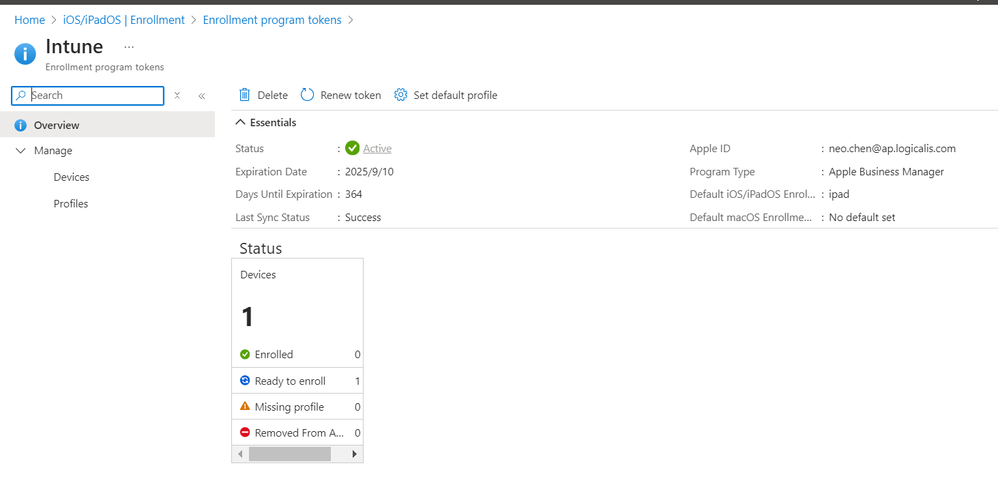Collapse the Essentials section

coord(240,123)
